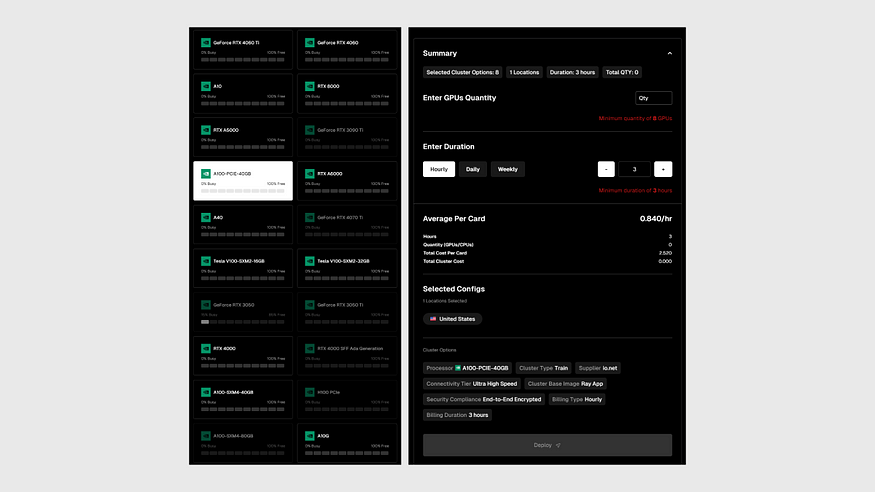
Task: Click the 0.840/hr average price
Action: pos(656,219)
